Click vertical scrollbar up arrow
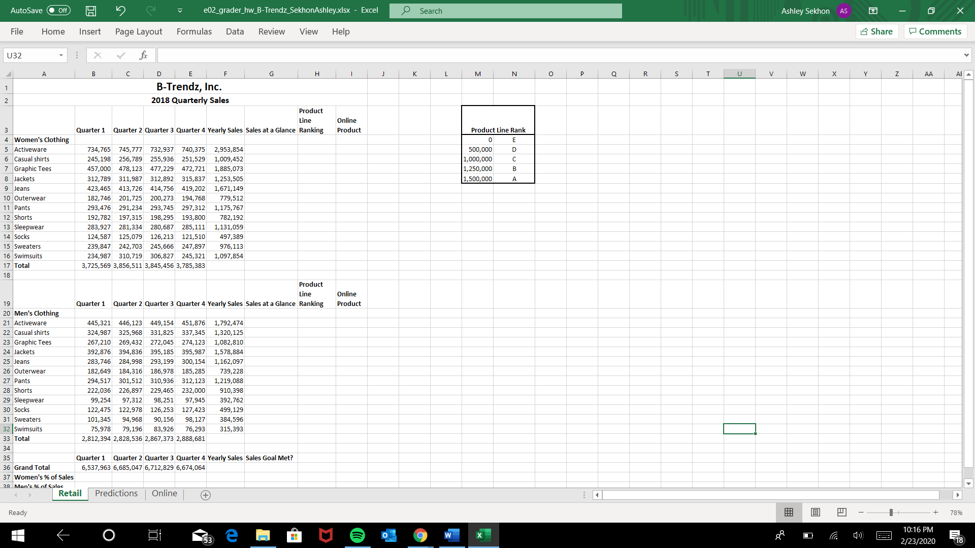 click(x=968, y=75)
